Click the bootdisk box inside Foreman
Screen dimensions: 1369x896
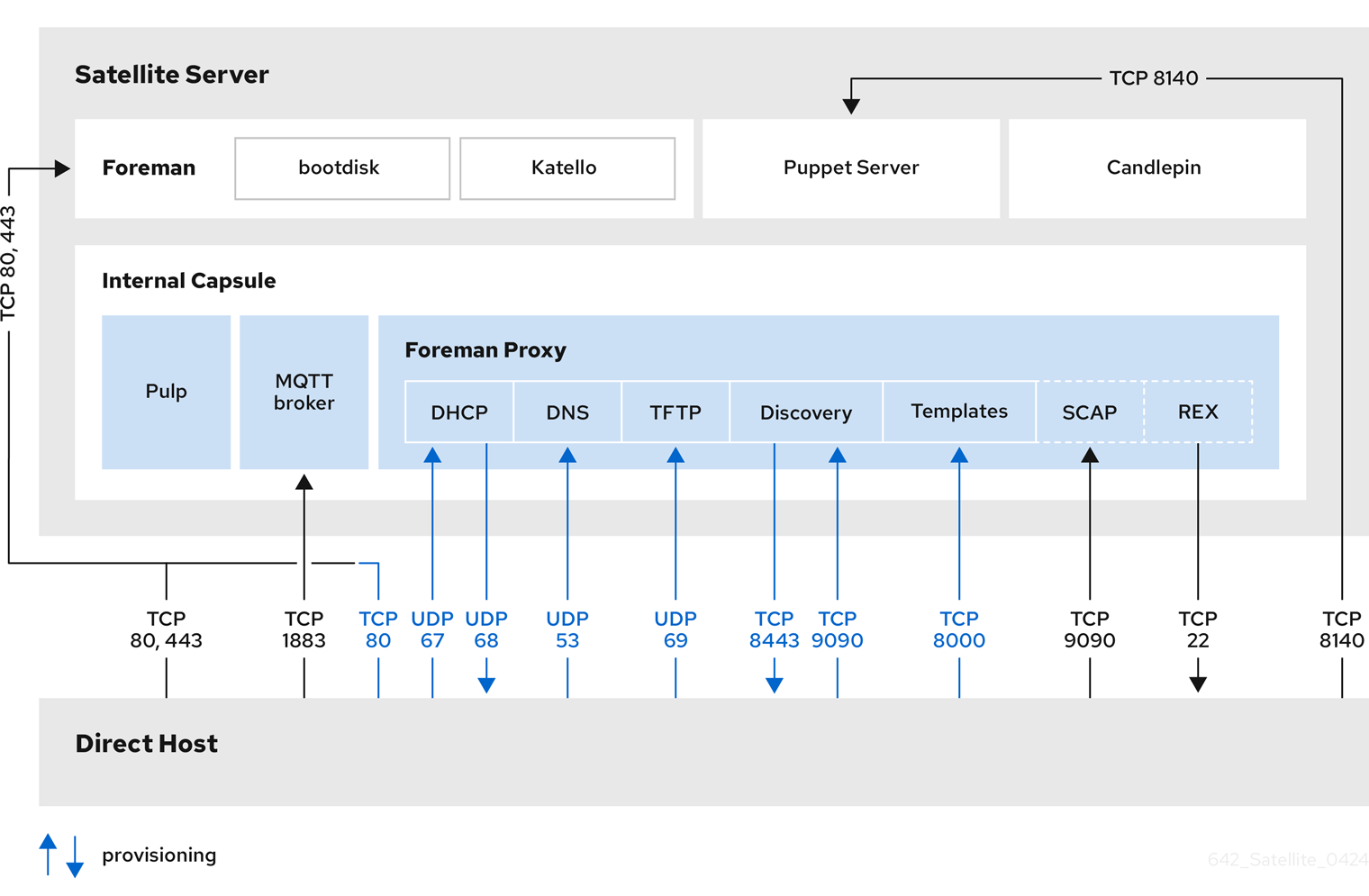click(341, 168)
